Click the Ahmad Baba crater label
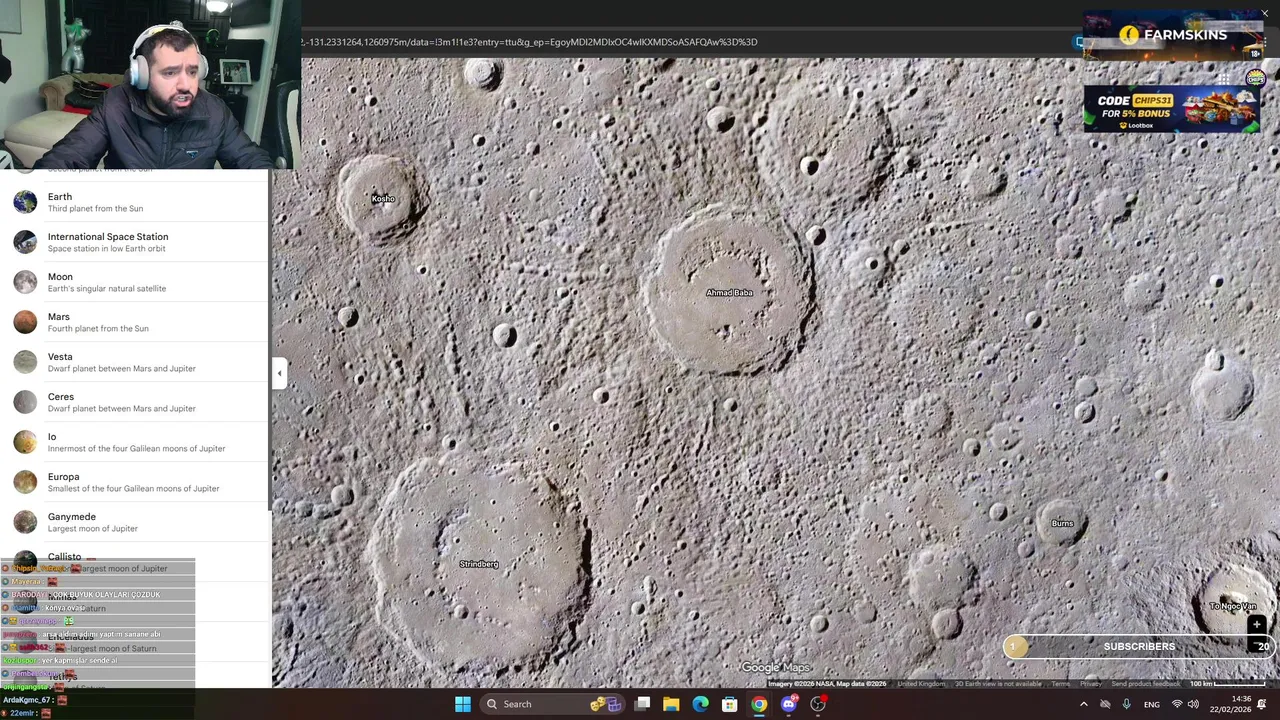Screen dimensions: 1280x720 pyautogui.click(x=729, y=293)
